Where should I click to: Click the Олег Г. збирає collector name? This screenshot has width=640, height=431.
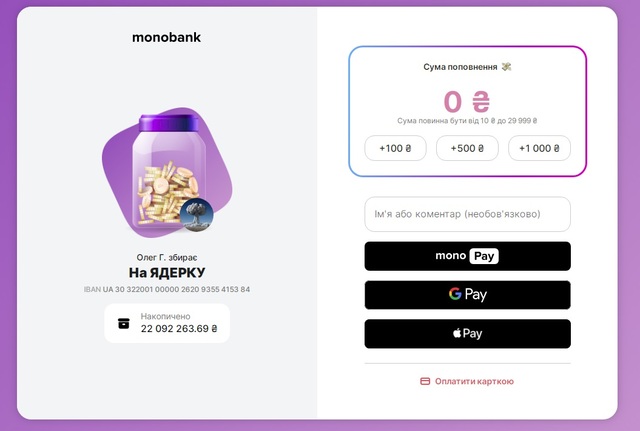click(167, 257)
